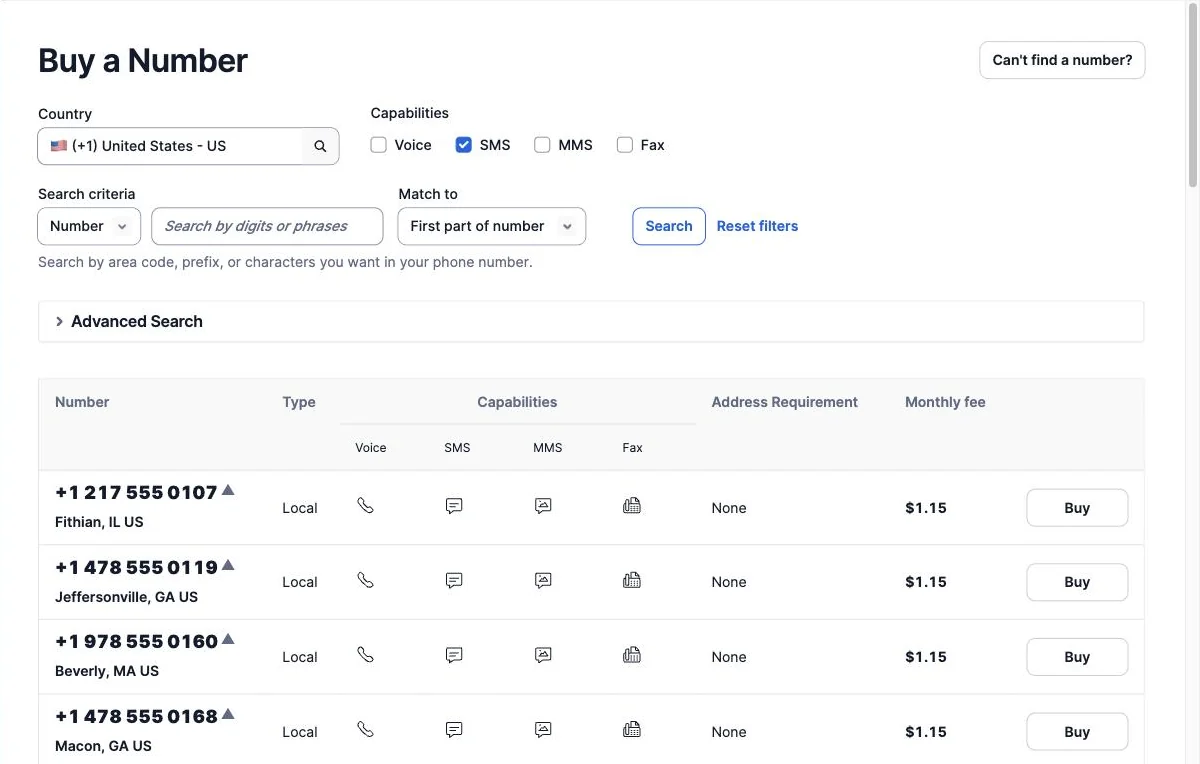Click the voice phone icon for +1 978 555 0160
This screenshot has height=764, width=1200.
tap(365, 655)
